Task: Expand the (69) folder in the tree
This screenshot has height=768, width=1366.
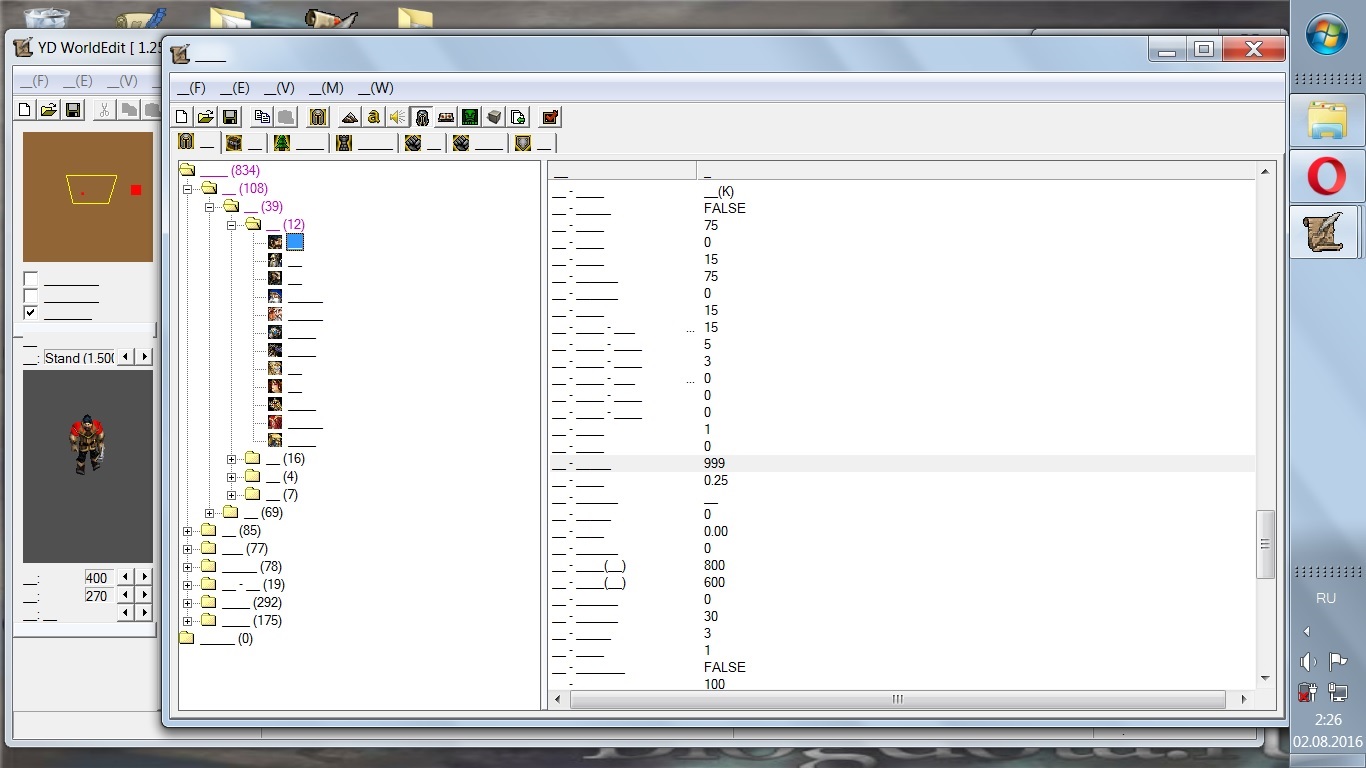Action: 209,513
